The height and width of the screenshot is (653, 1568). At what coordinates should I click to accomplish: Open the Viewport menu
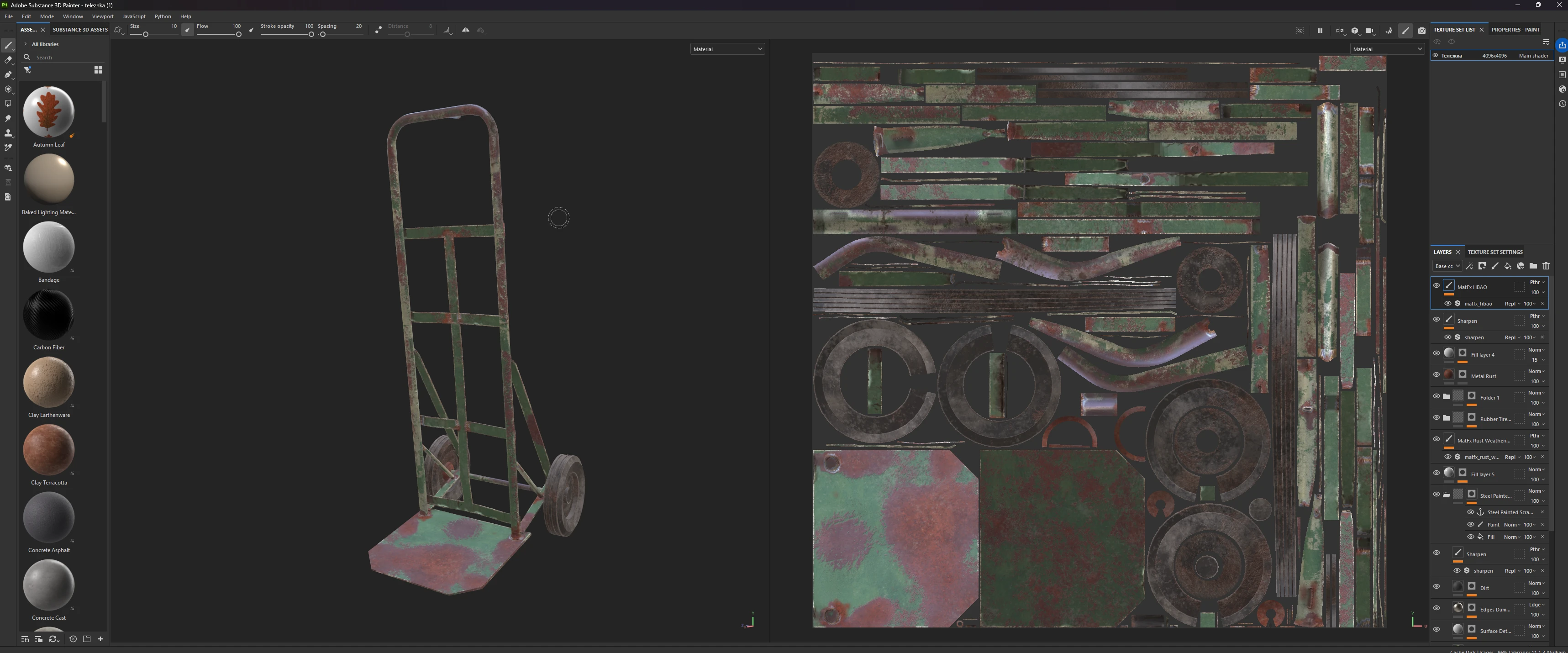click(x=102, y=16)
